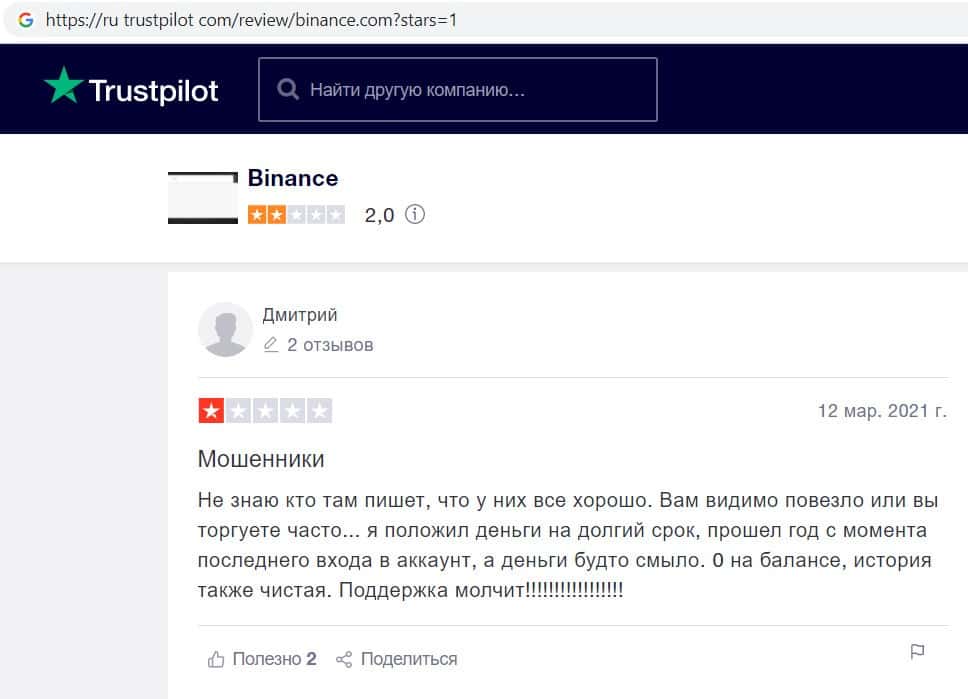Click Binance's orange two-star rating
Viewport: 968px width, 699px height.
pos(296,214)
